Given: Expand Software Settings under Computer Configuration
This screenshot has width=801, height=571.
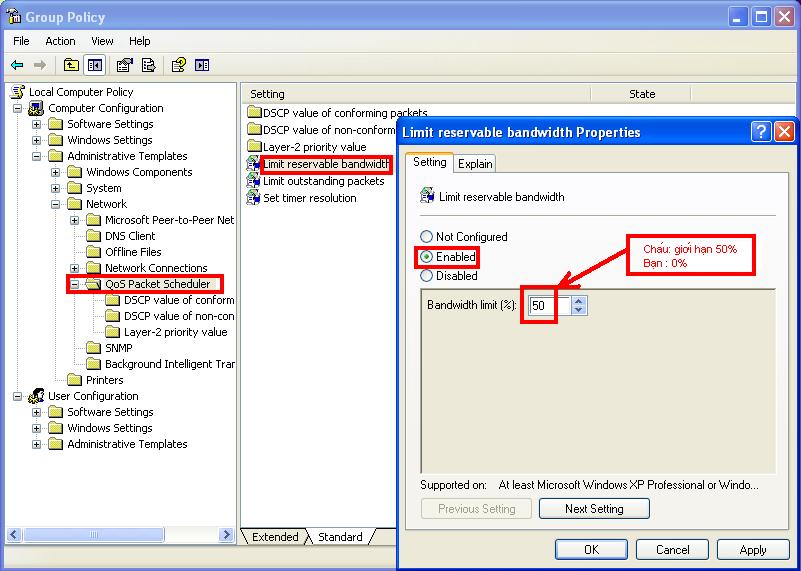Looking at the screenshot, I should [36, 124].
